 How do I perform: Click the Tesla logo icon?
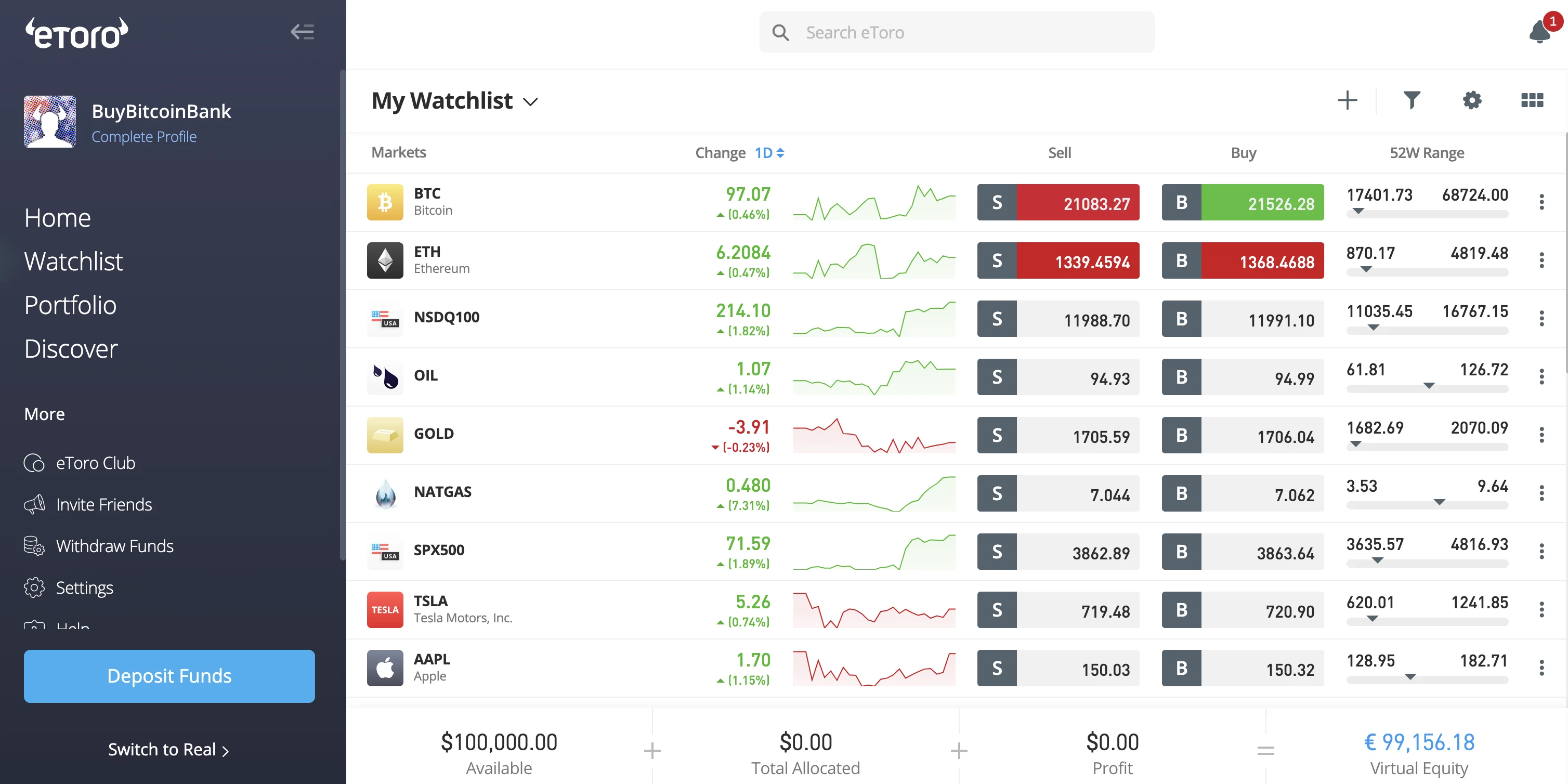click(385, 610)
